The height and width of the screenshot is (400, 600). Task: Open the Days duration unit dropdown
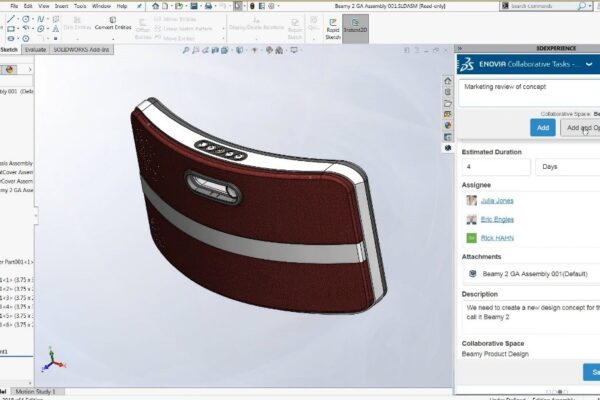pos(567,167)
